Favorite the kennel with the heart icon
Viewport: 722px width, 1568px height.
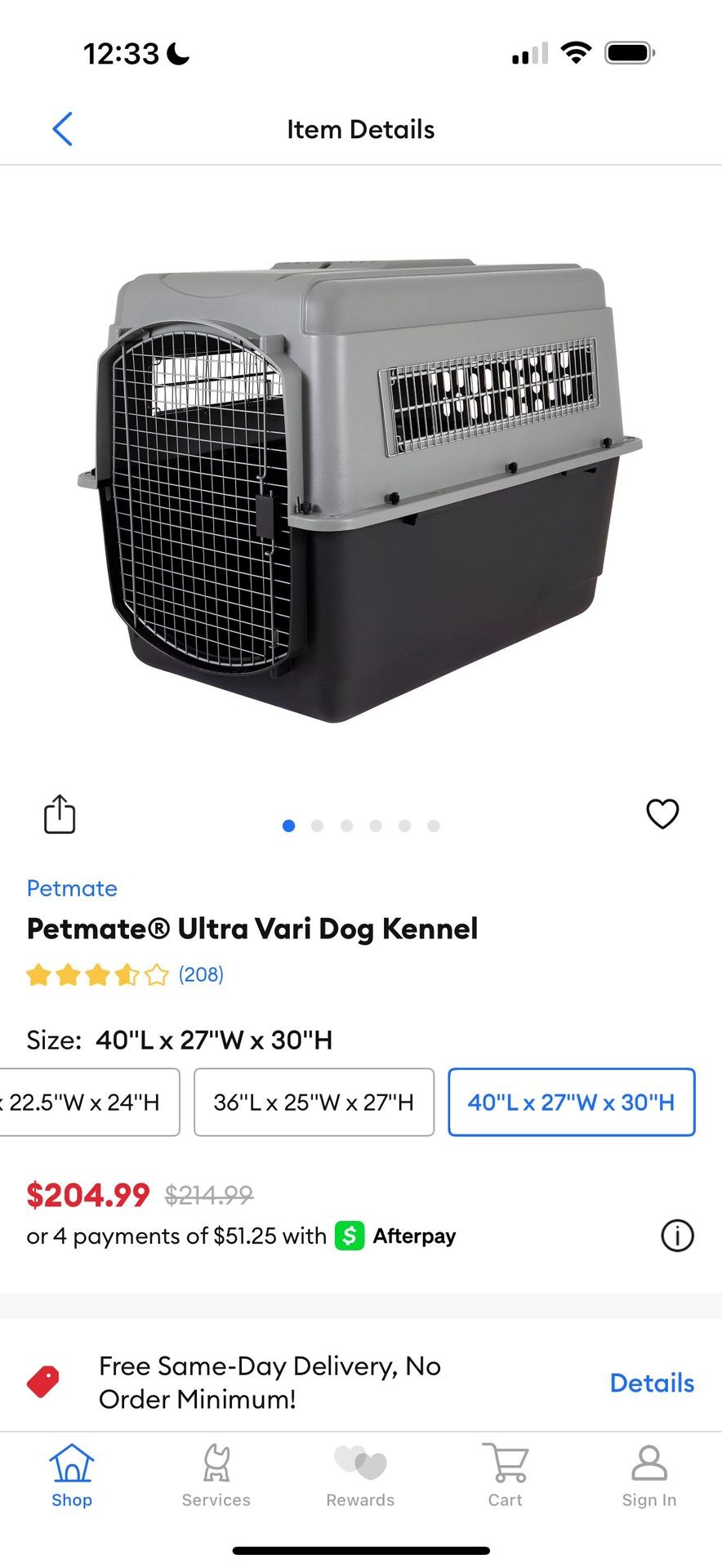tap(662, 813)
